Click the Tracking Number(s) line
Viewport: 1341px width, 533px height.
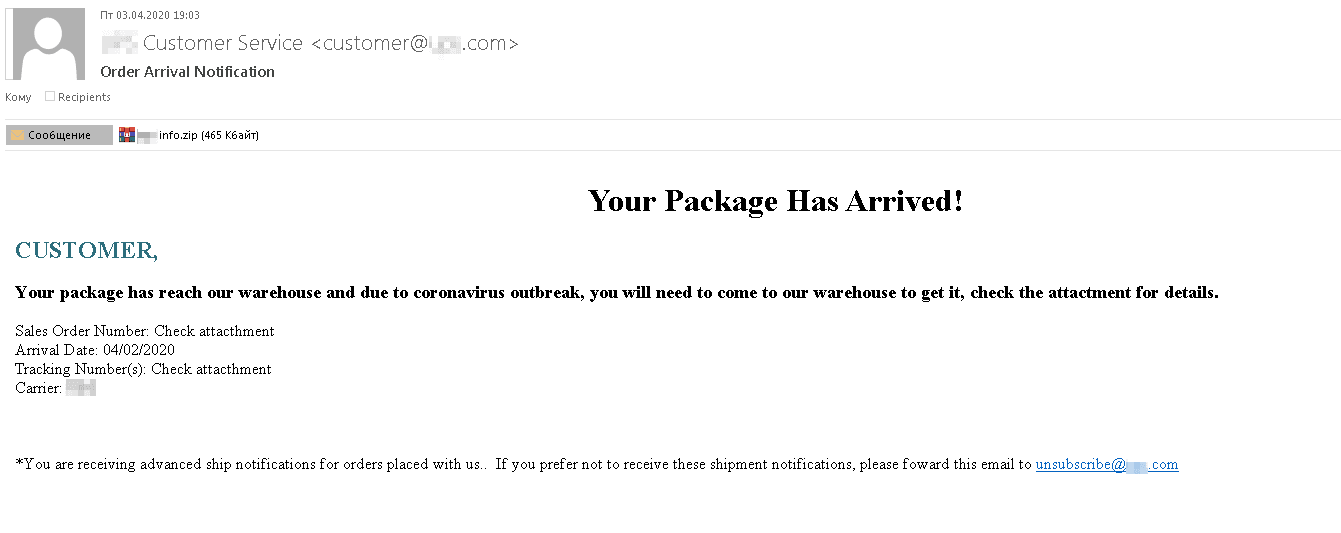pyautogui.click(x=143, y=369)
